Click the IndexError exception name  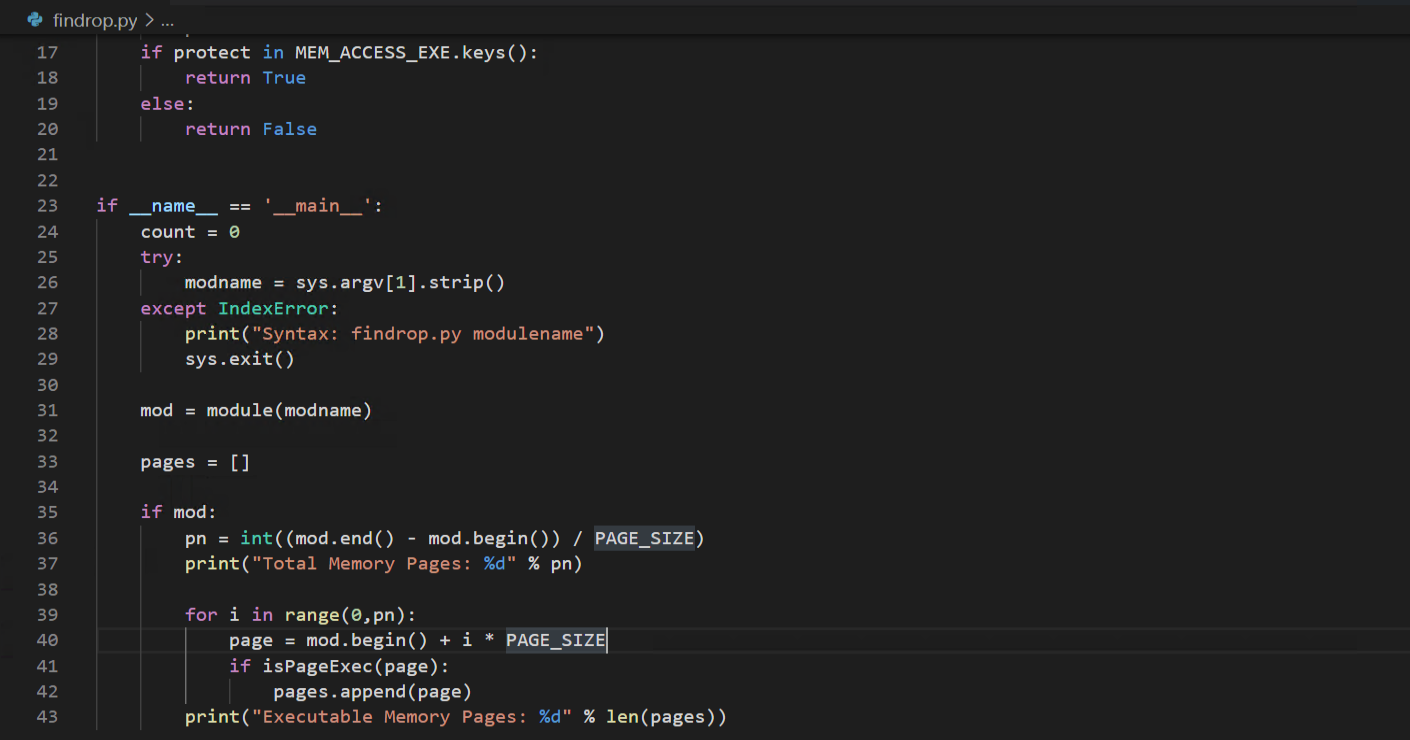coord(273,308)
